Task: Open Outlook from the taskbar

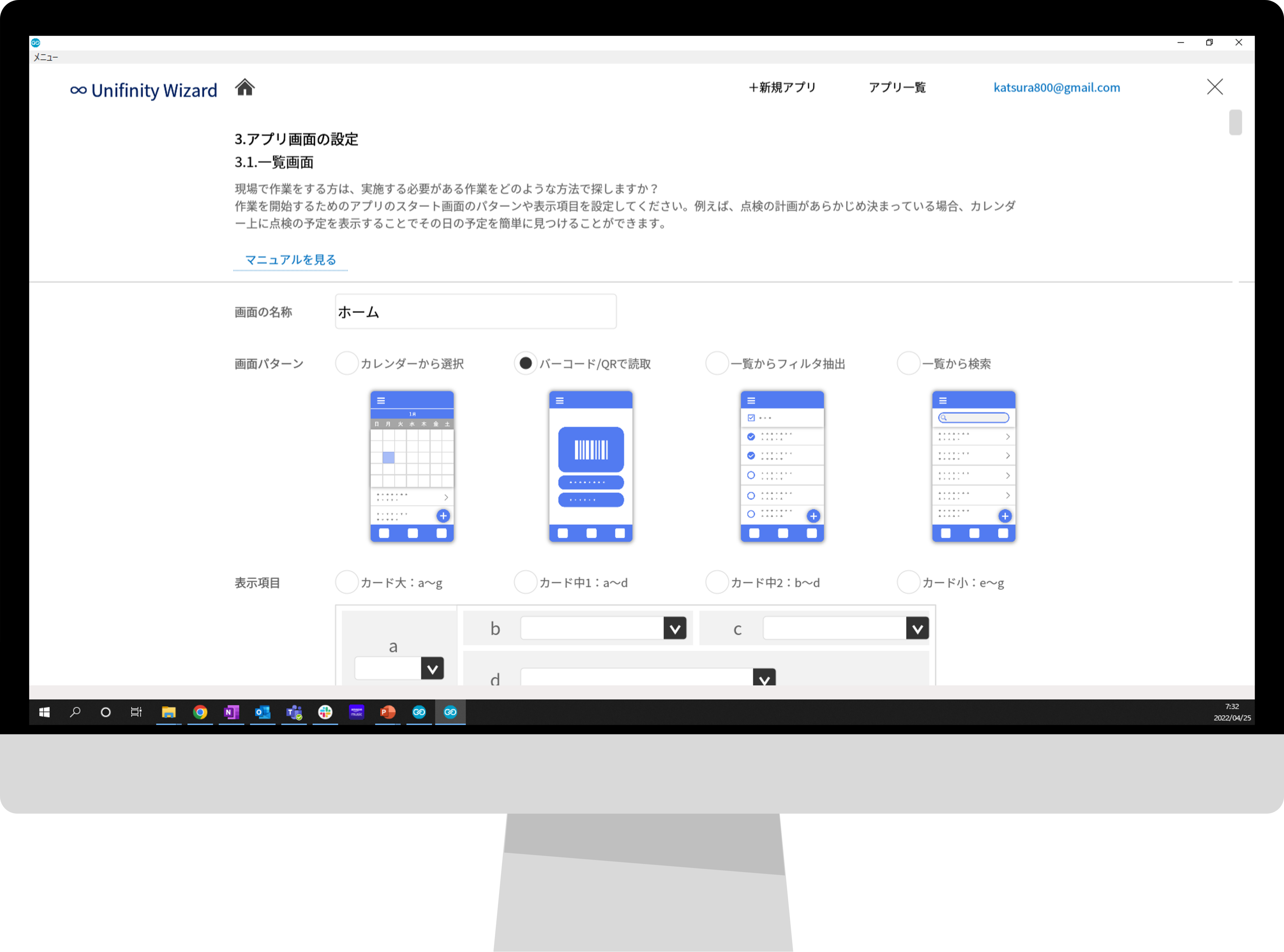Action: point(262,712)
